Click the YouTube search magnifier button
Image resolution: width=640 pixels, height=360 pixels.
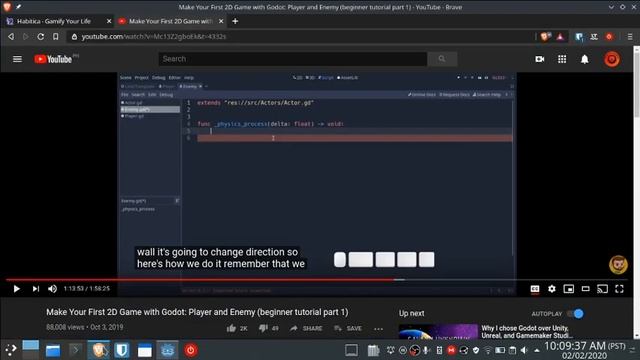point(442,59)
